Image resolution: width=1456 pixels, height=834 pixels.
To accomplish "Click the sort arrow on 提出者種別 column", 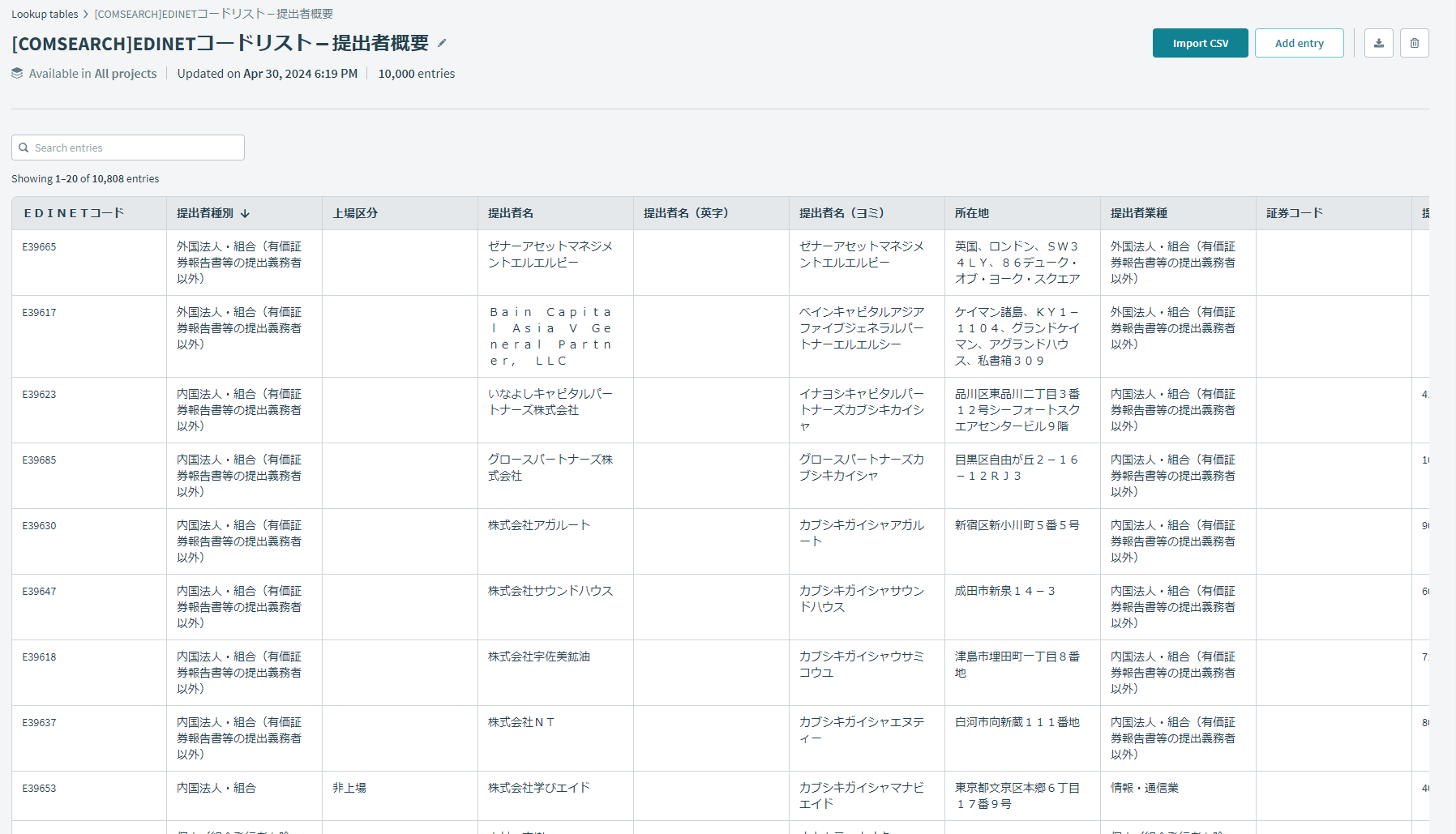I will (x=245, y=213).
